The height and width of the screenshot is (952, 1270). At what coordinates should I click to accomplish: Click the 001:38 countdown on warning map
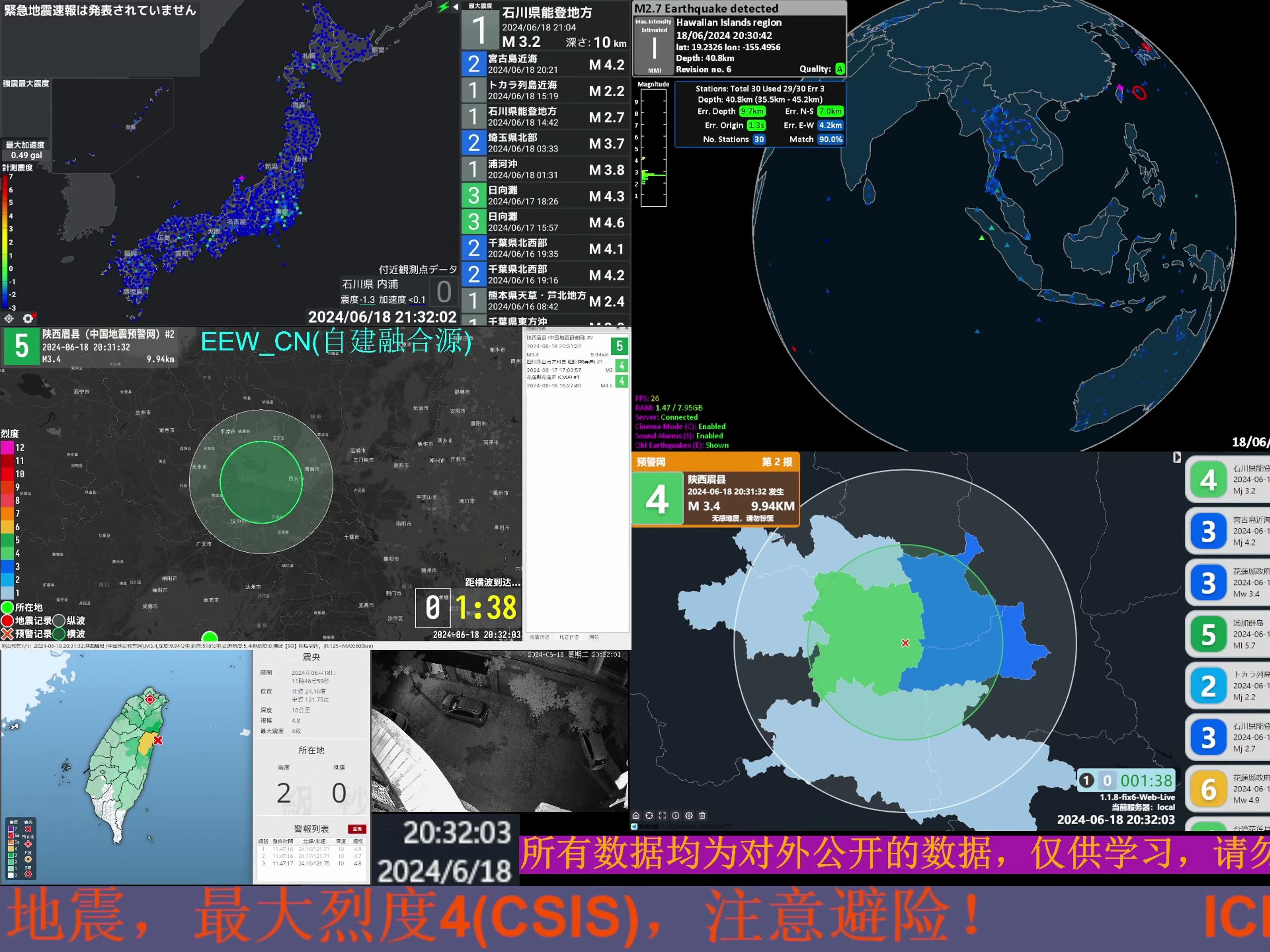click(x=1146, y=780)
